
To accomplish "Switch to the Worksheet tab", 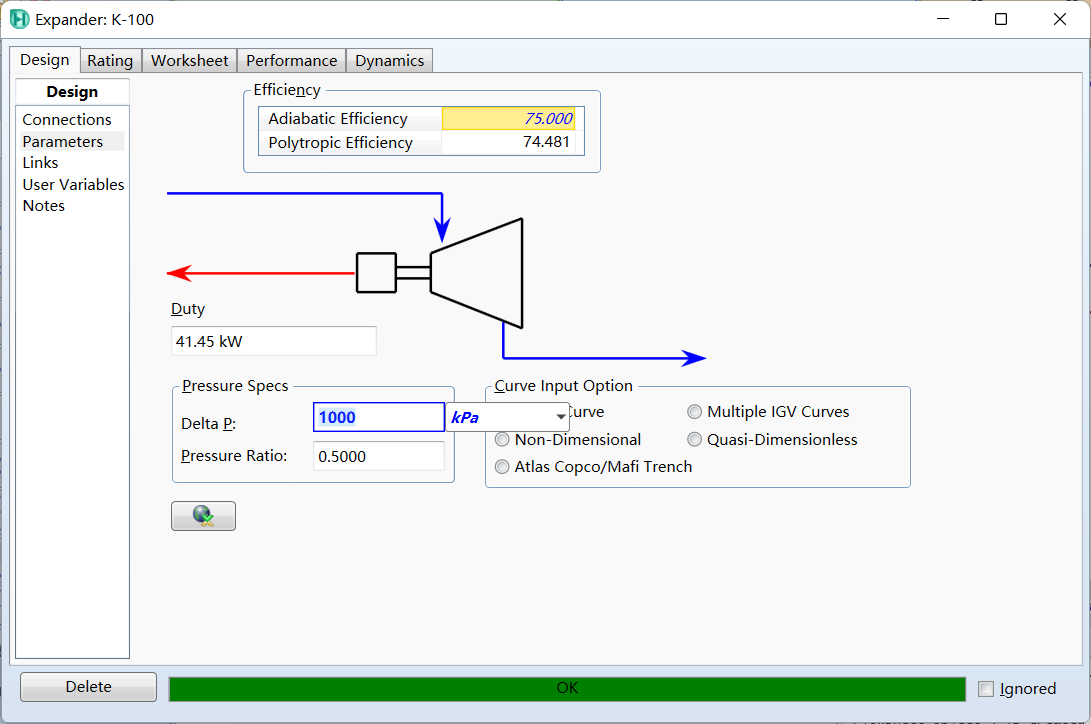I will (189, 61).
